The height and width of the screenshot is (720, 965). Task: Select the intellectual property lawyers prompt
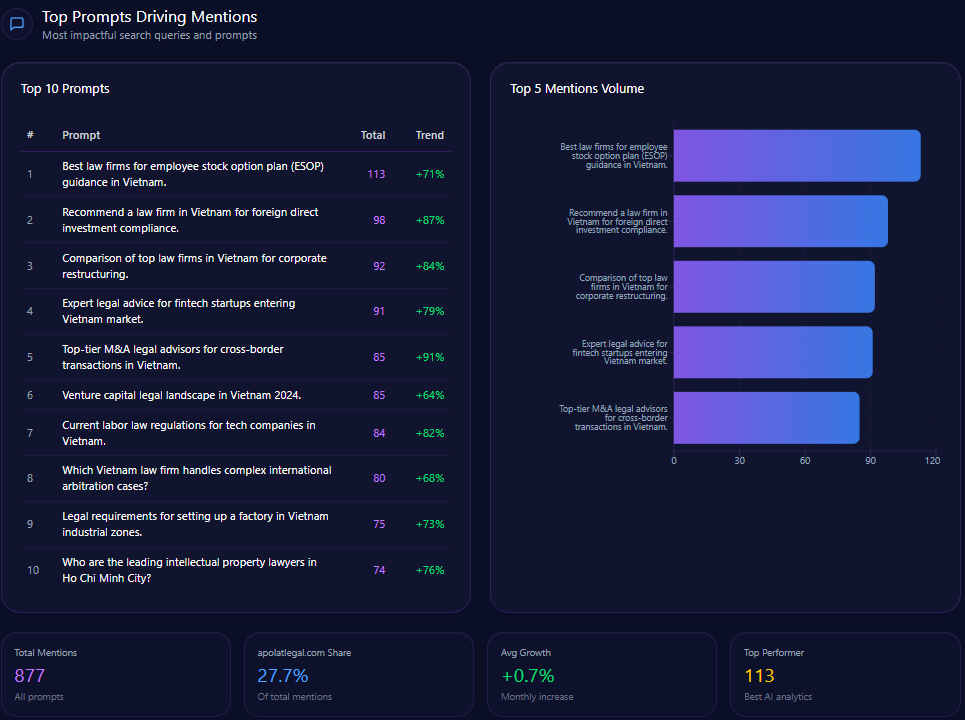(x=189, y=570)
